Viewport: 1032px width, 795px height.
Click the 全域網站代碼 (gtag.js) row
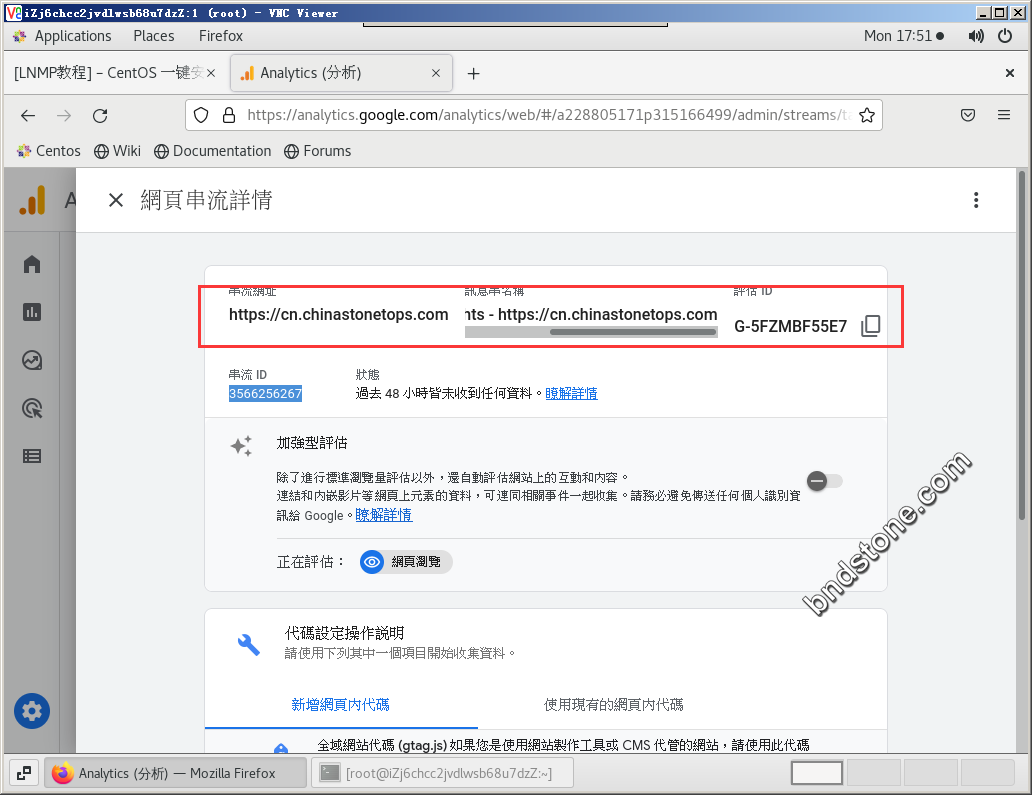(x=546, y=744)
